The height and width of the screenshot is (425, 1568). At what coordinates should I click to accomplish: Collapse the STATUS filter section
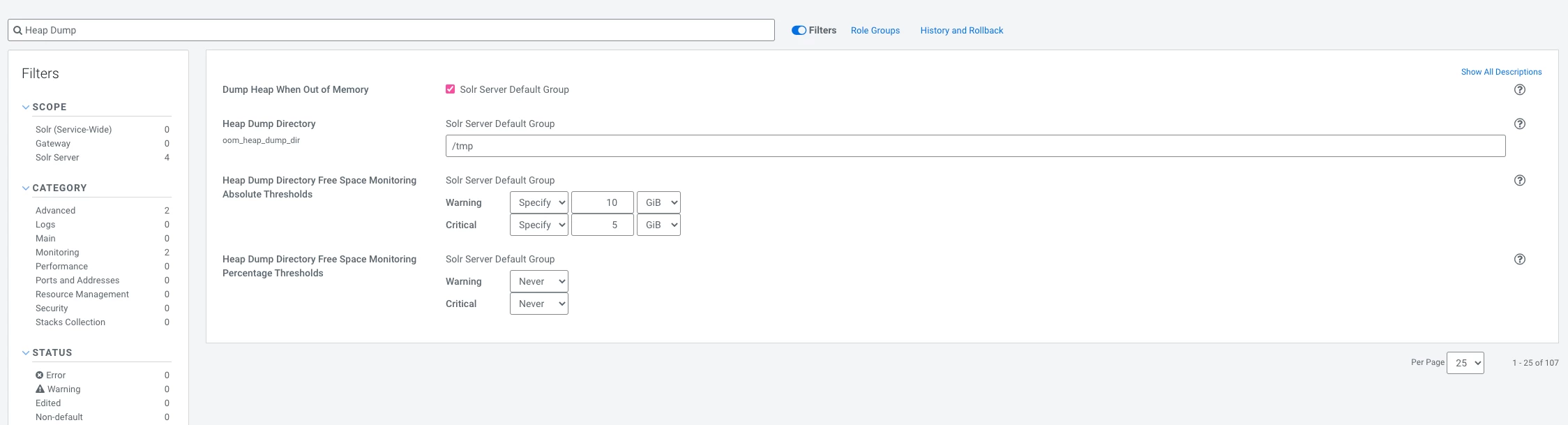tap(26, 352)
